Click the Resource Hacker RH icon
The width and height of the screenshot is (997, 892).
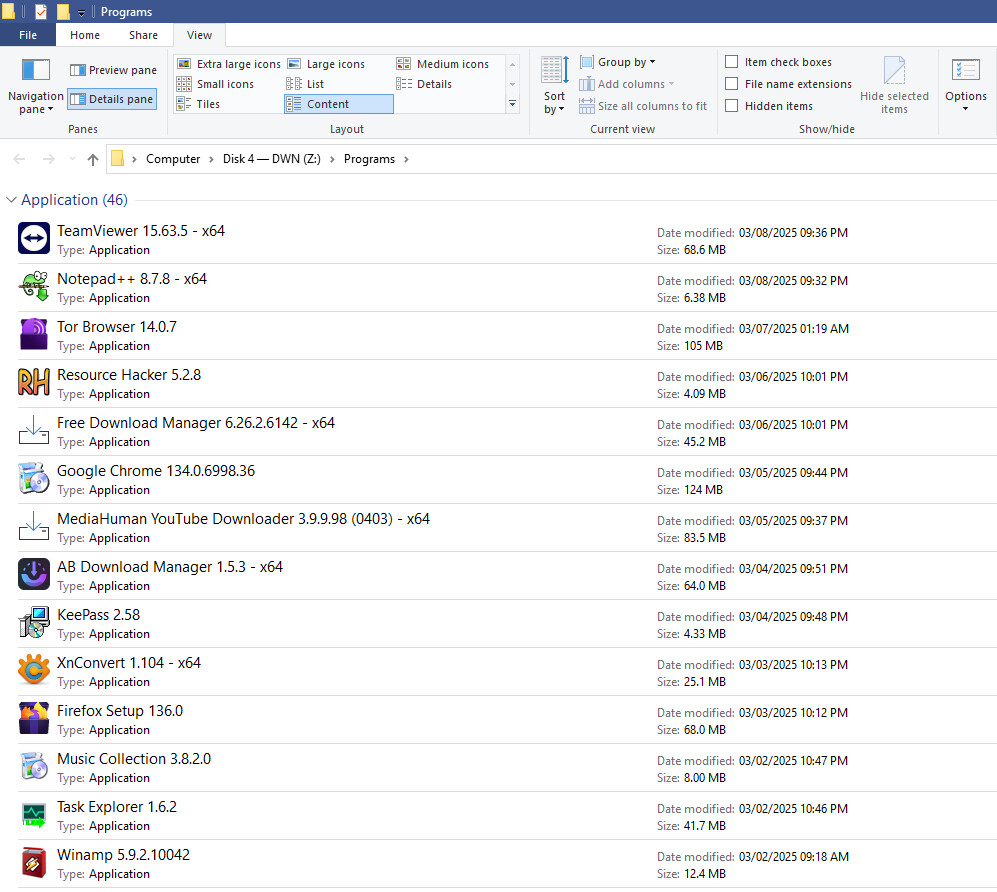coord(34,382)
